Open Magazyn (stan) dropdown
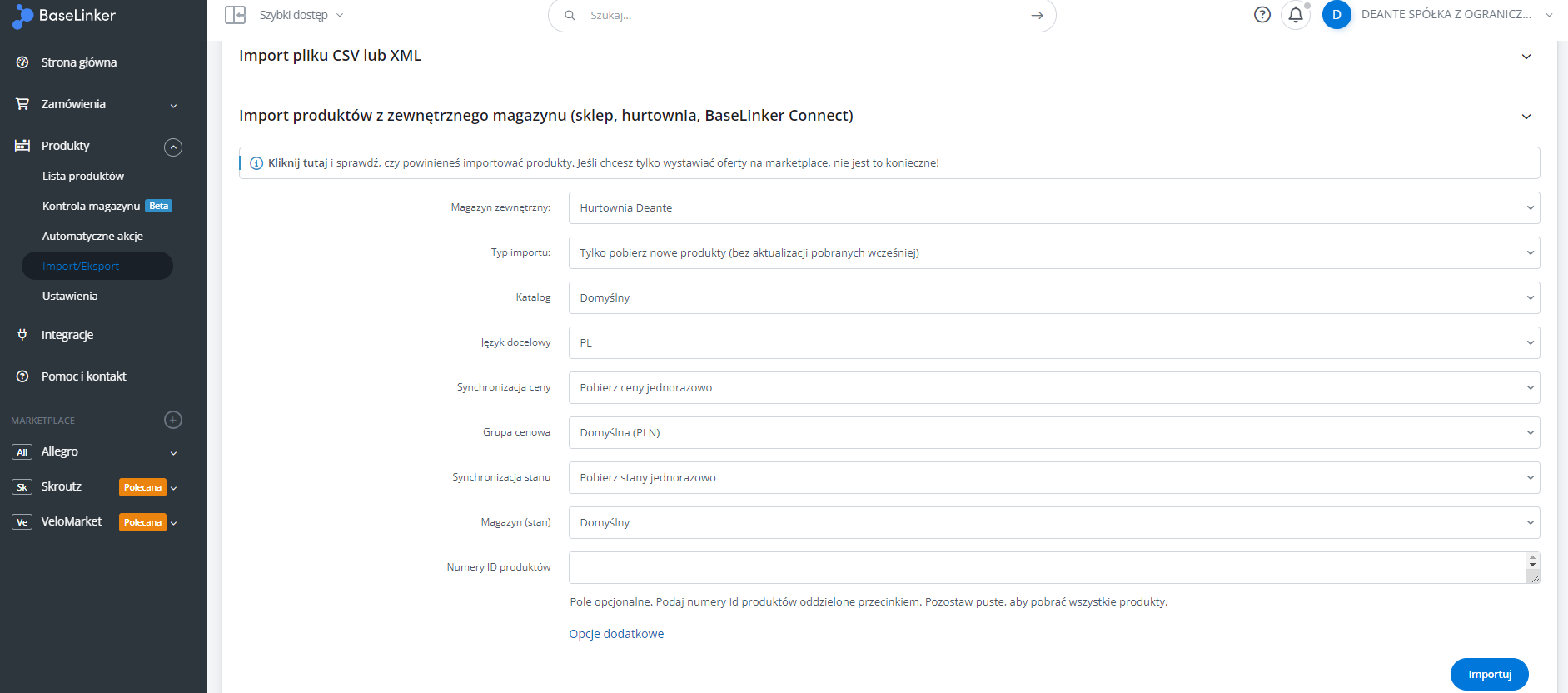Screen dimensions: 1568x693 tap(1054, 522)
